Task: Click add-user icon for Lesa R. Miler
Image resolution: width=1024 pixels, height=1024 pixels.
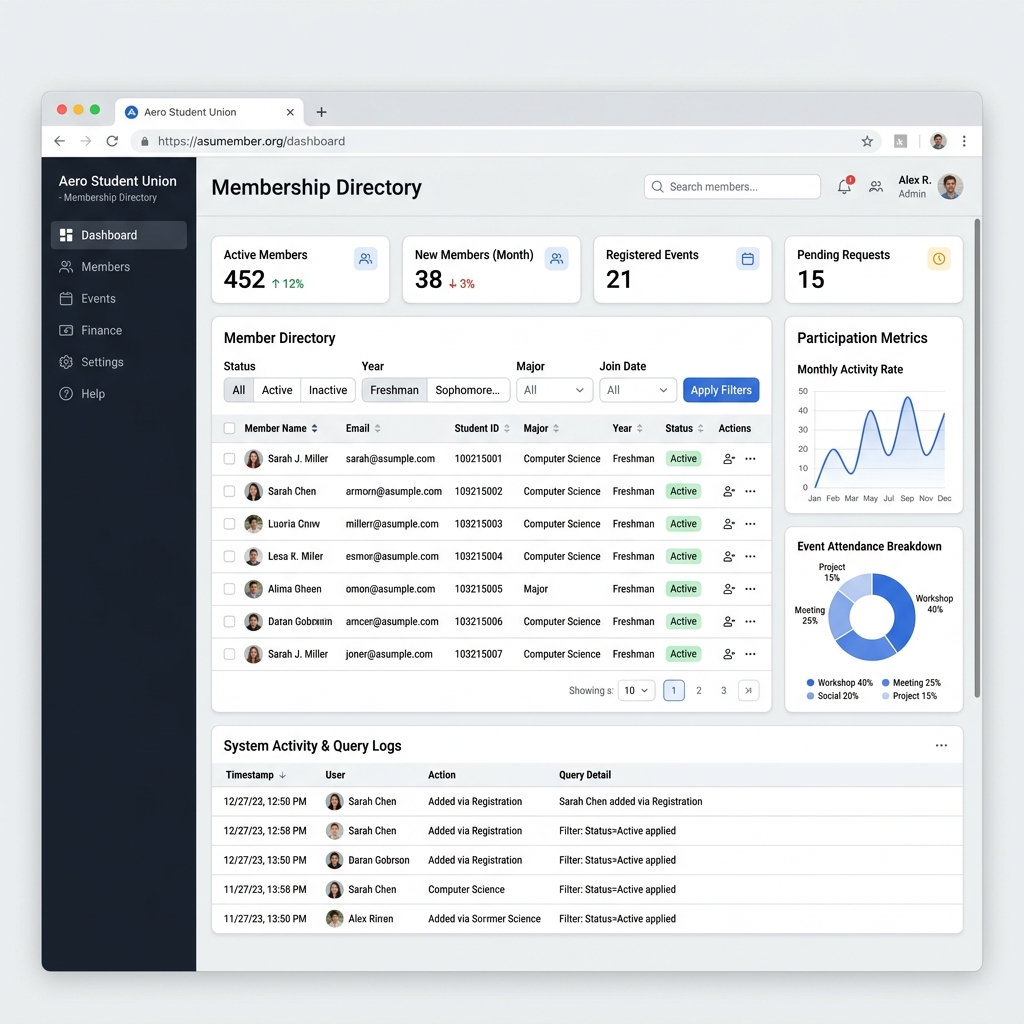Action: (x=729, y=556)
